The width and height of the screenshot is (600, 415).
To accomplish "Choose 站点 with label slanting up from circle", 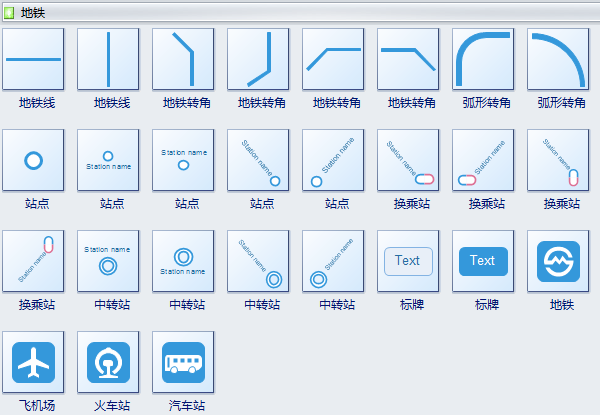I will tap(333, 160).
